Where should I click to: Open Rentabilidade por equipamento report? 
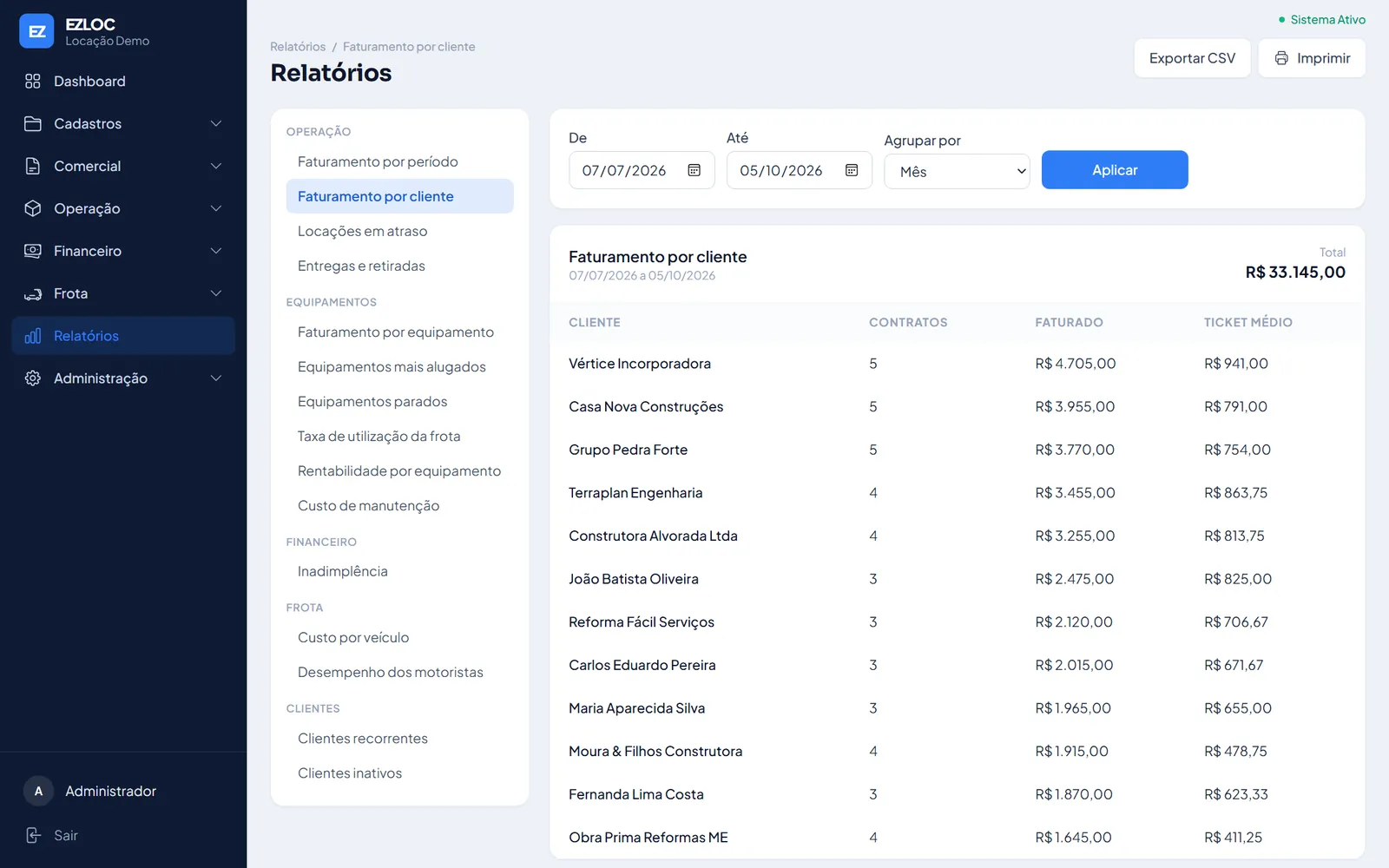[399, 470]
